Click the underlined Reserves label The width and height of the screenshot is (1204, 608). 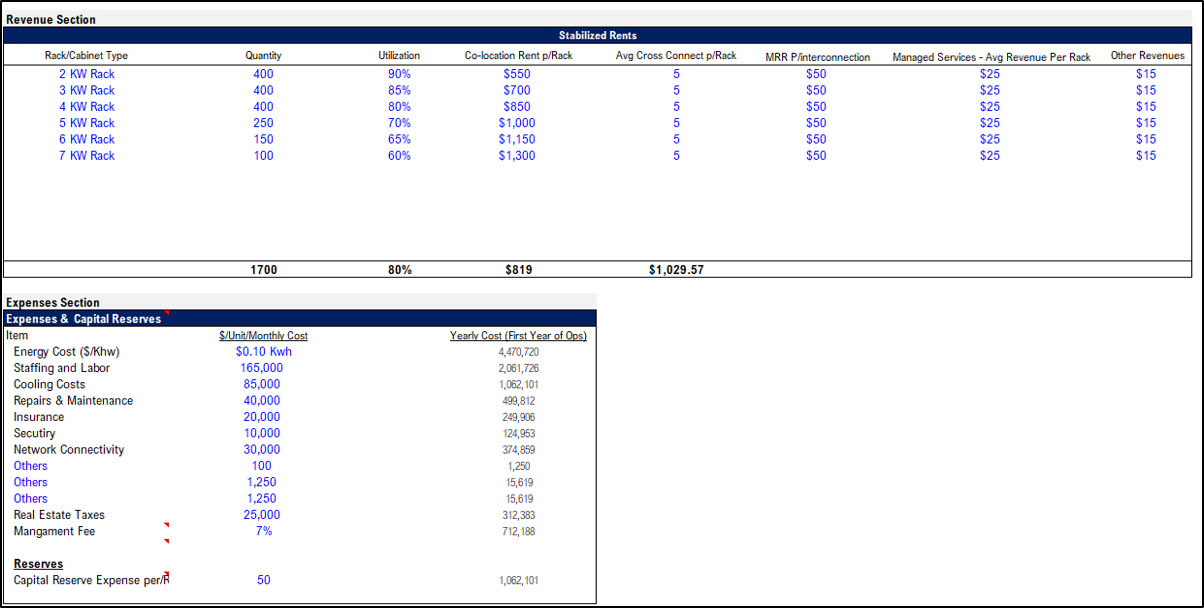pos(38,564)
